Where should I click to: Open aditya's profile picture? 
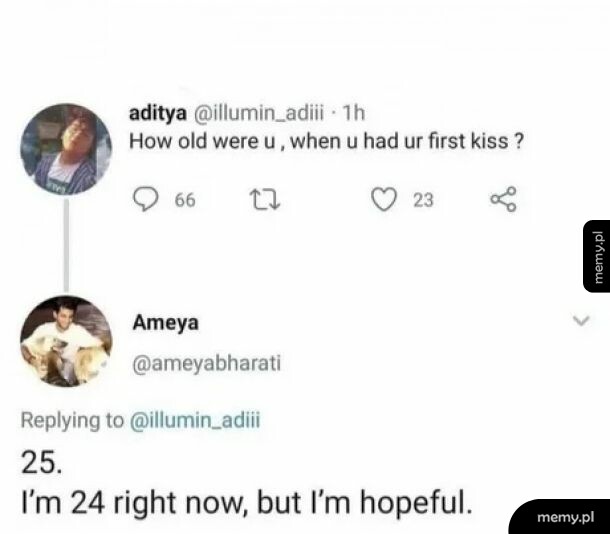click(x=66, y=149)
